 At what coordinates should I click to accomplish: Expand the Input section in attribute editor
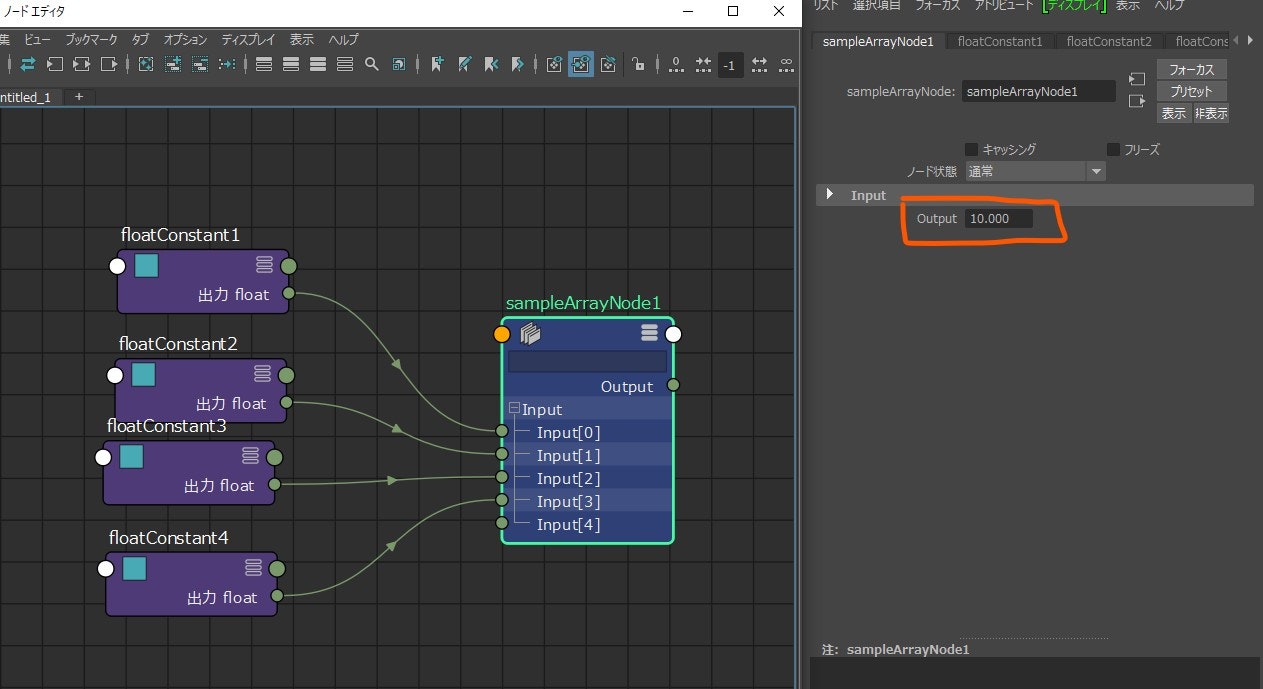tap(829, 195)
